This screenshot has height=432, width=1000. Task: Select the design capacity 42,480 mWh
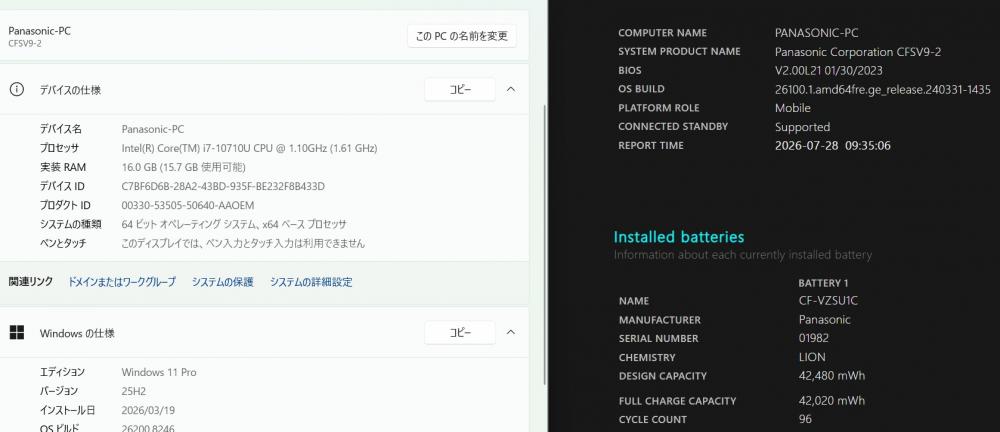832,376
